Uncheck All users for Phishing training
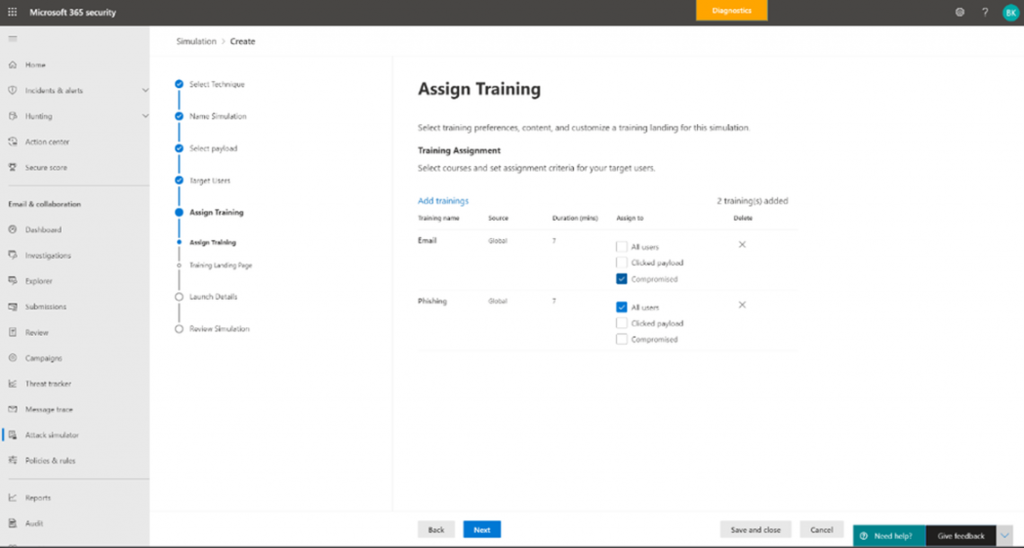This screenshot has width=1024, height=548. [x=622, y=307]
